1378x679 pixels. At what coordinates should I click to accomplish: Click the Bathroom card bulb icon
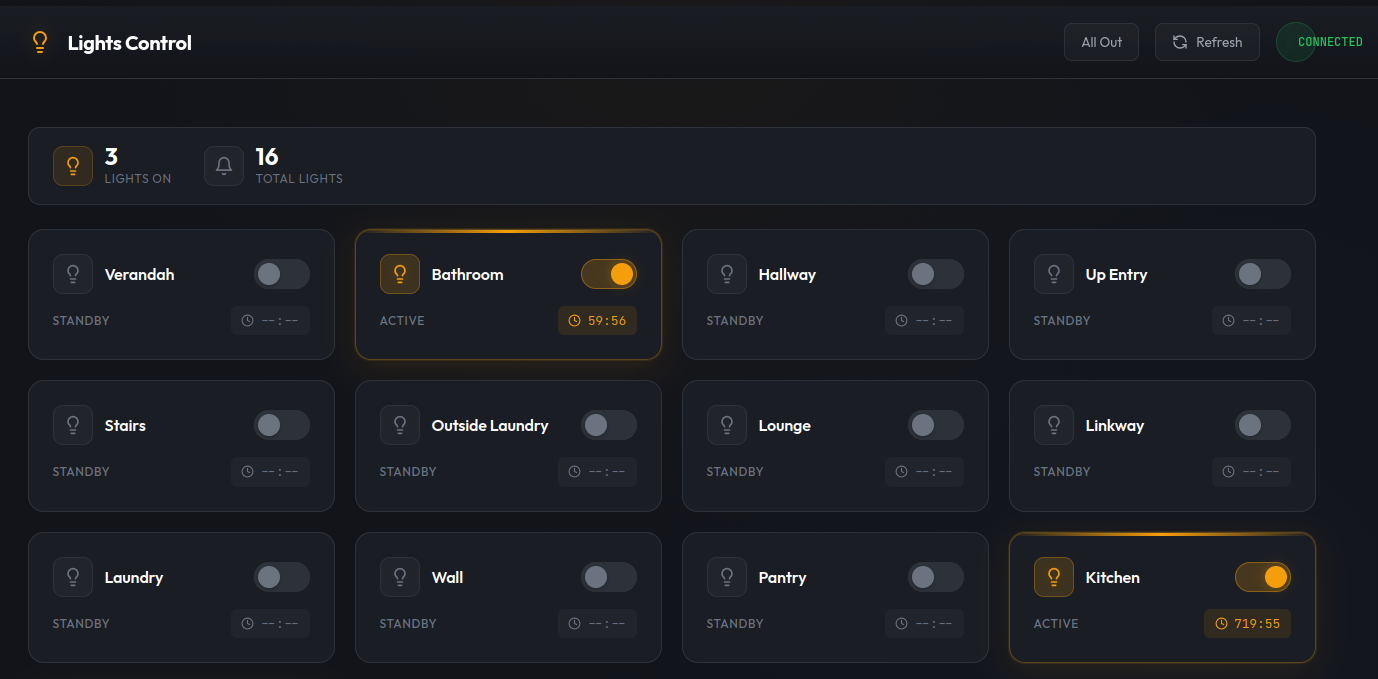pos(400,274)
